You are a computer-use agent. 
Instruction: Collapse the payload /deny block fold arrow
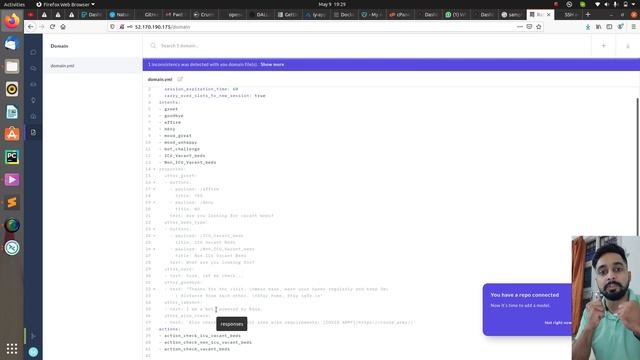(x=154, y=202)
